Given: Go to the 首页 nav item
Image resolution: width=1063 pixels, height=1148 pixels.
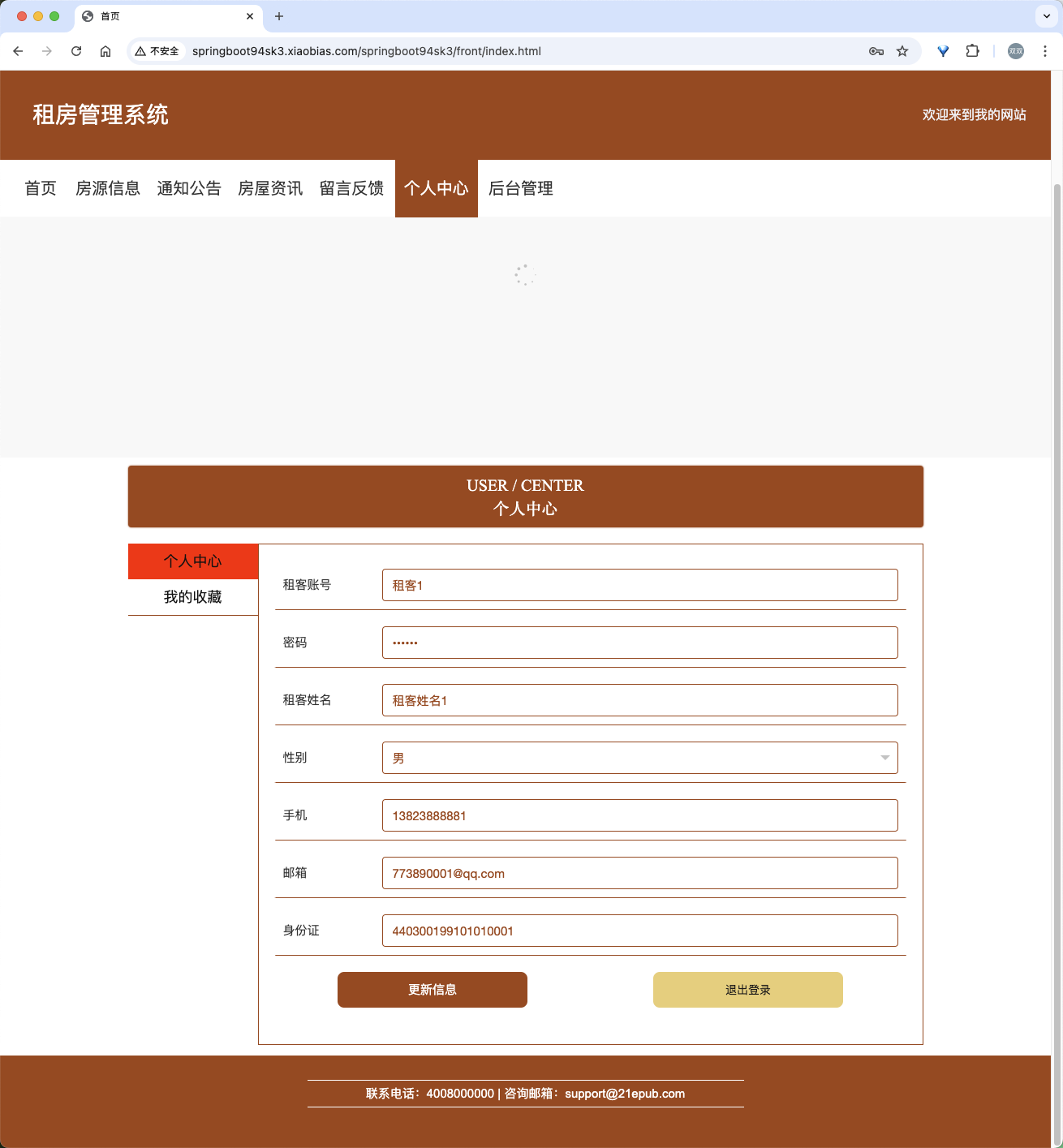Looking at the screenshot, I should tap(41, 188).
